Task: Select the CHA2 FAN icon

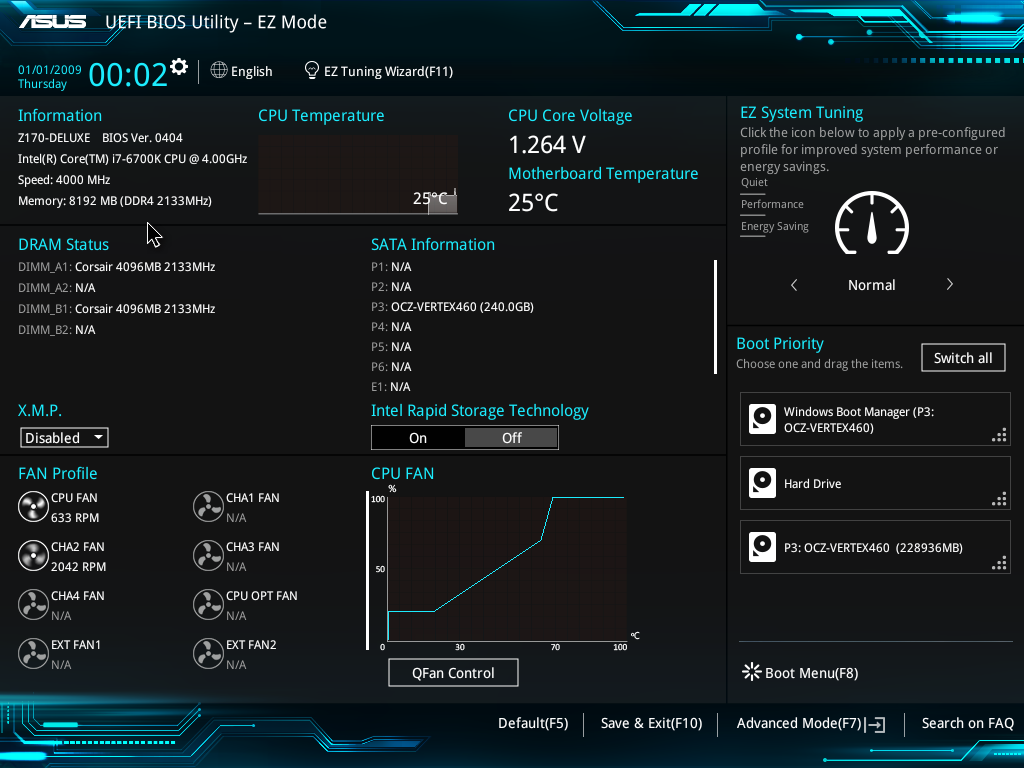Action: pos(33,556)
